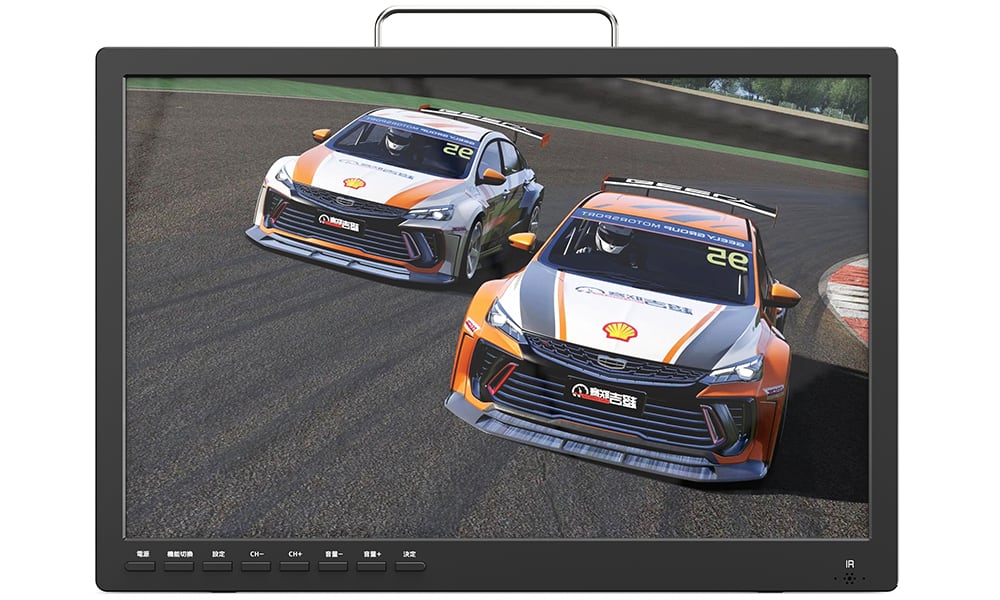Click the front car's license plate badge

[605, 395]
